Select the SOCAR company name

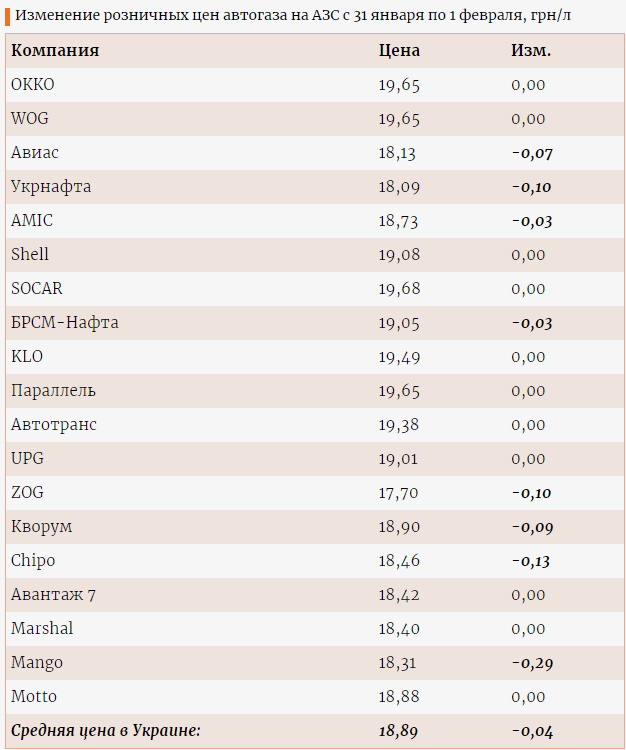36,288
